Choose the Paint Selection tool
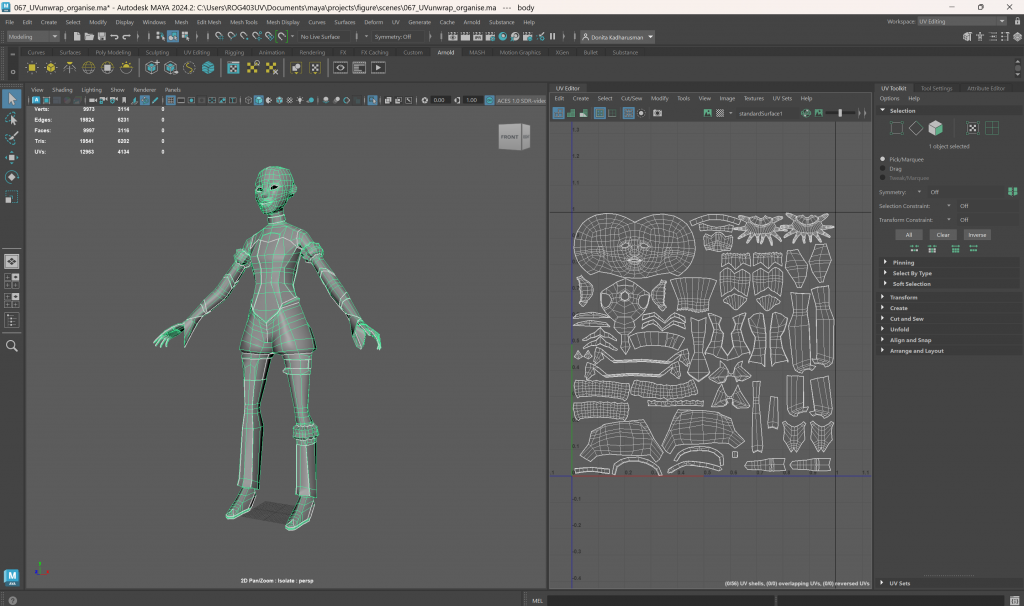Viewport: 1024px width, 606px height. tap(11, 138)
